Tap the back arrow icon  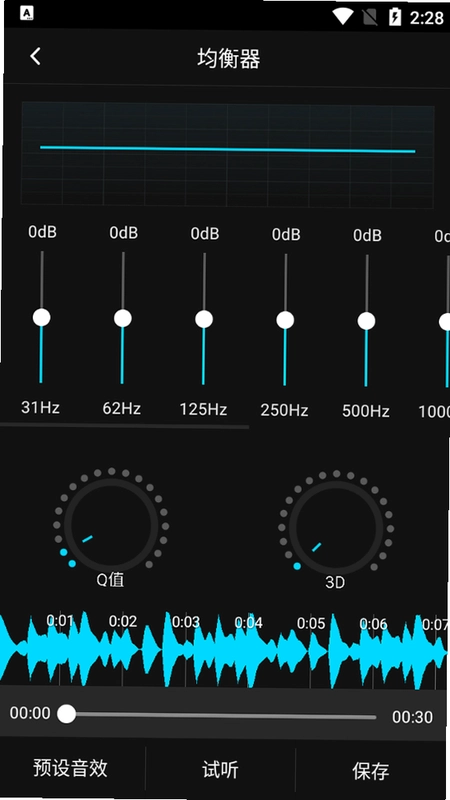(x=35, y=56)
